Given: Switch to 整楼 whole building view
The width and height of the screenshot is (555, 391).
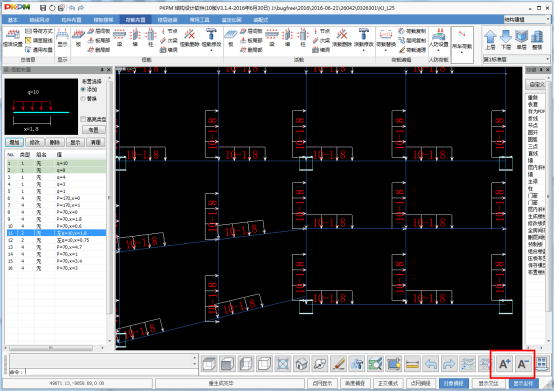Looking at the screenshot, I should point(537,40).
